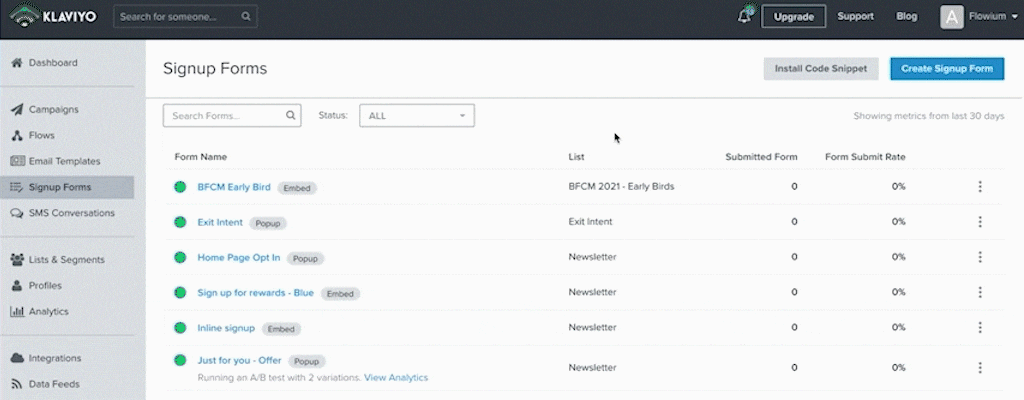Click the Flowium account avatar icon
Image resolution: width=1024 pixels, height=400 pixels.
pyautogui.click(x=952, y=17)
